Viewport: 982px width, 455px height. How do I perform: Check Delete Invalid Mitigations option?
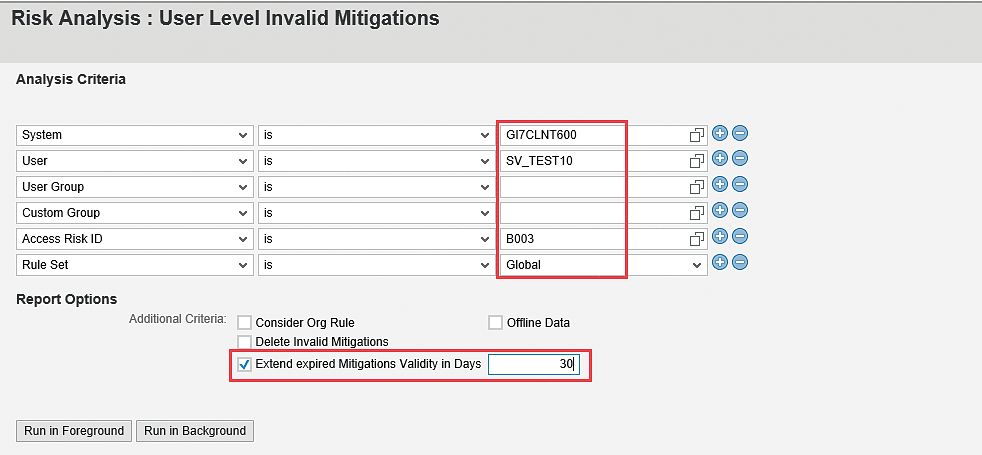(x=244, y=342)
